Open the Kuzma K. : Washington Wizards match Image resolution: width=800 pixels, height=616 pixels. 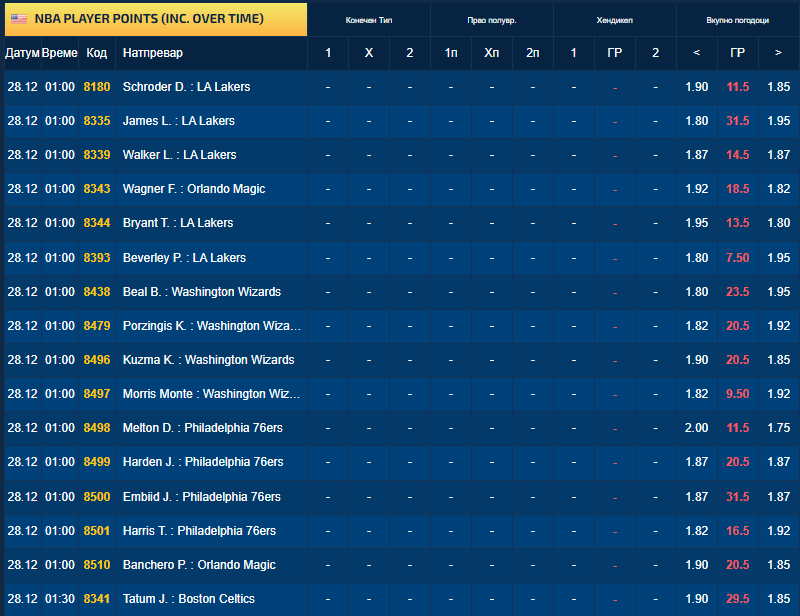pyautogui.click(x=208, y=360)
